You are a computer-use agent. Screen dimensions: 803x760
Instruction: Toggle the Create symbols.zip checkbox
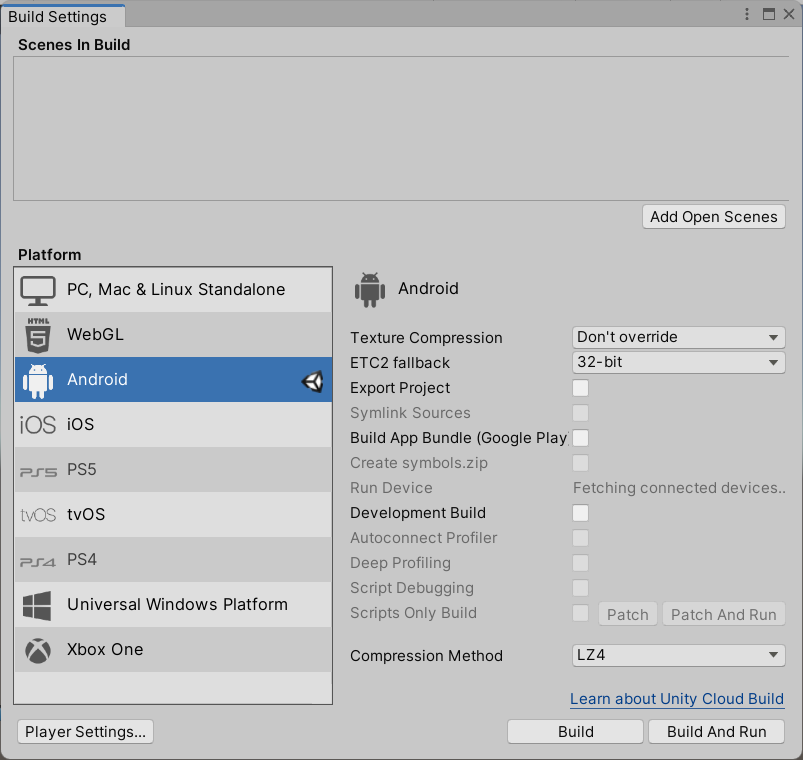580,463
